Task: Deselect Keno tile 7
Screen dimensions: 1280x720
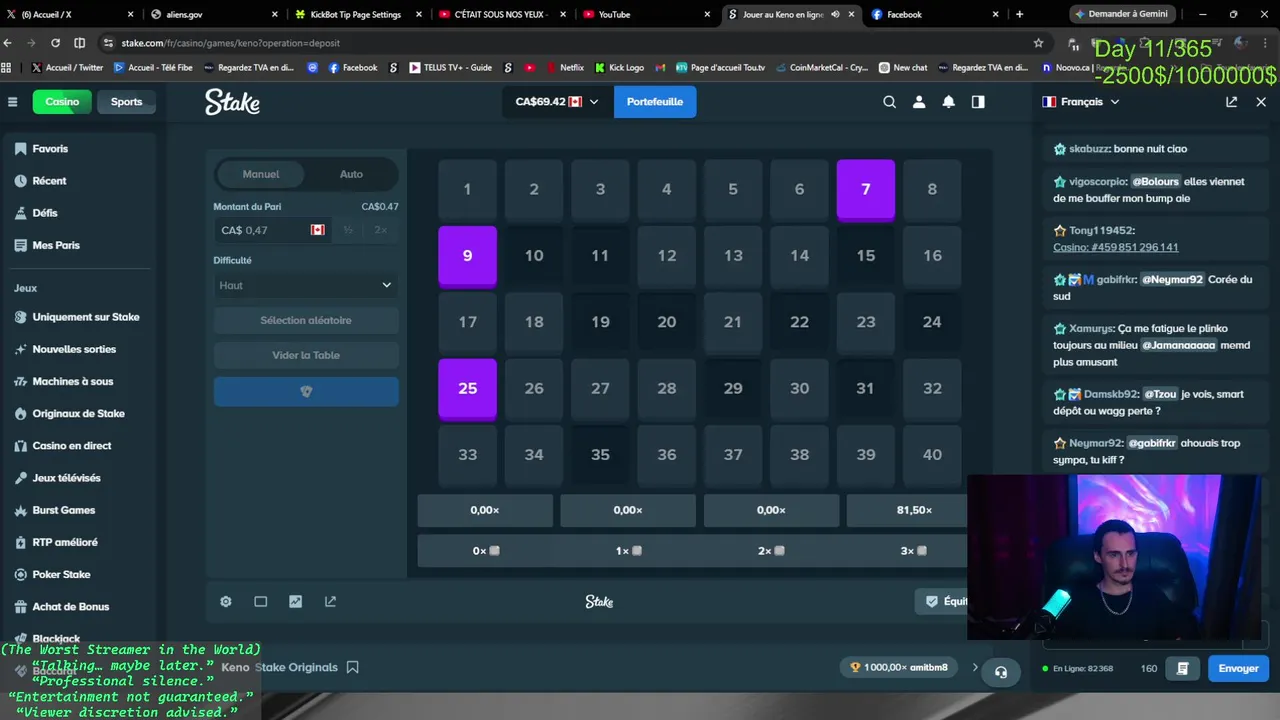Action: click(866, 189)
